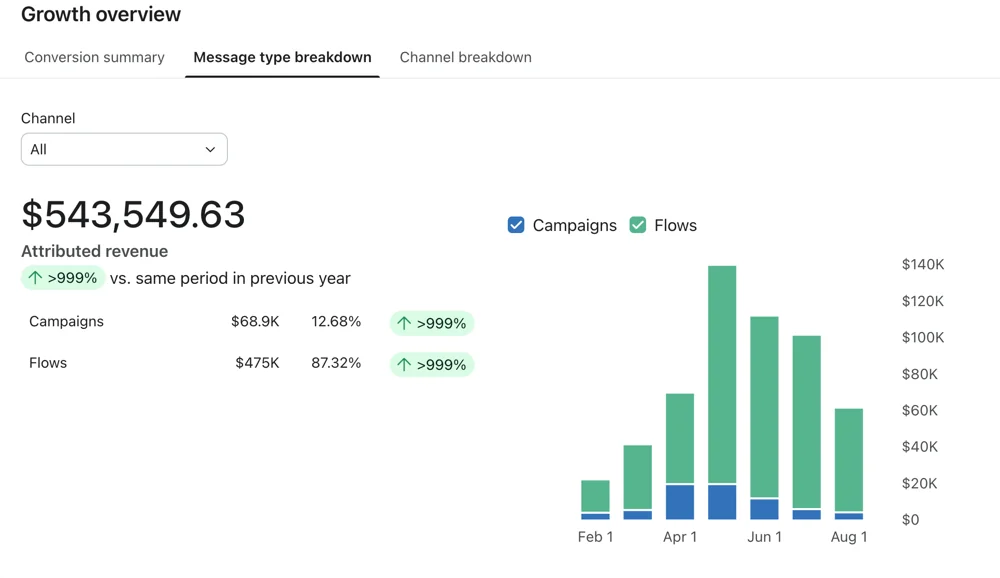Screen dimensions: 1000x578
Task: Click the 12.68% Campaigns share
Action: tap(336, 322)
